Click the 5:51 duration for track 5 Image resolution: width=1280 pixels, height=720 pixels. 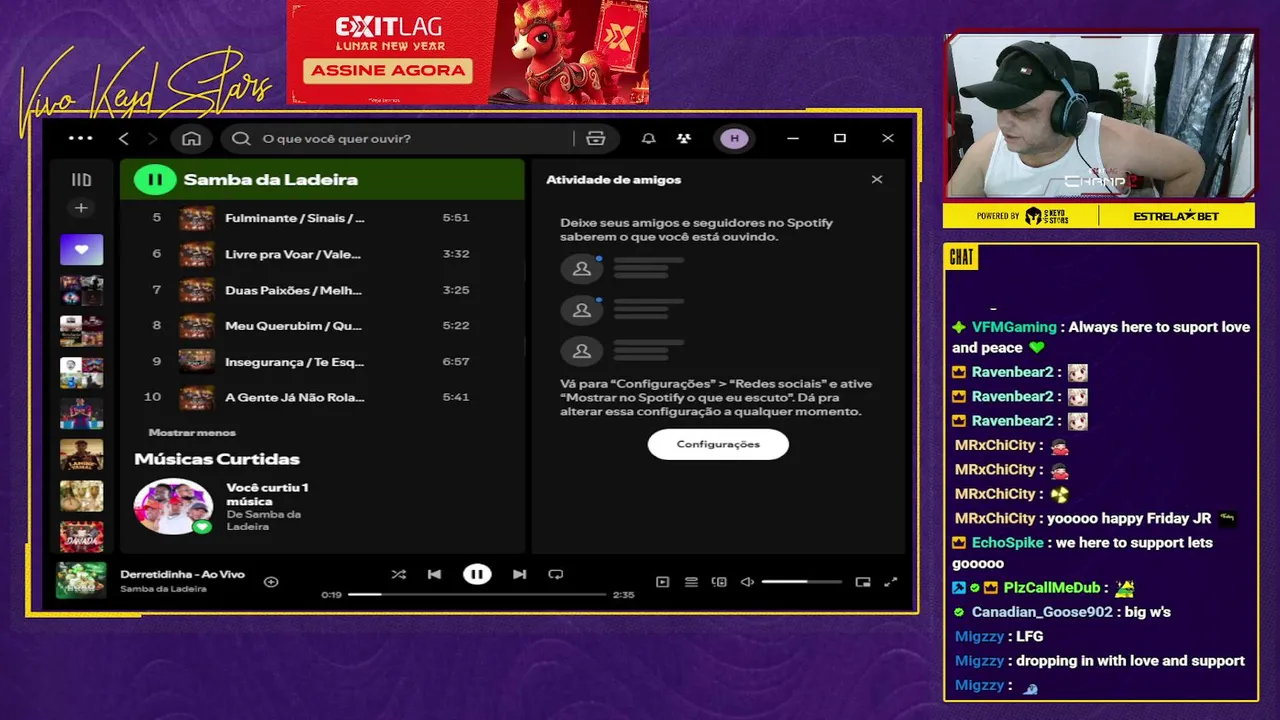click(456, 218)
